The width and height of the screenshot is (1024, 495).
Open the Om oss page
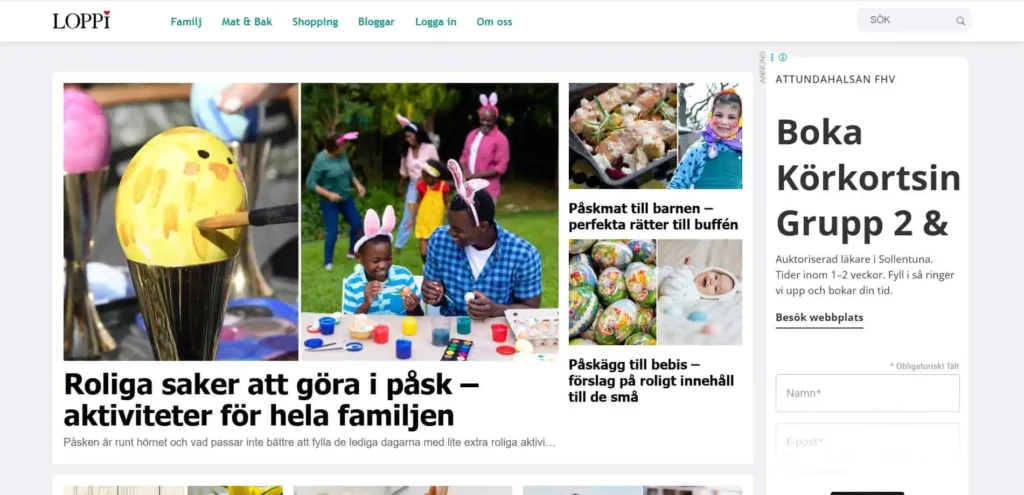pyautogui.click(x=494, y=22)
